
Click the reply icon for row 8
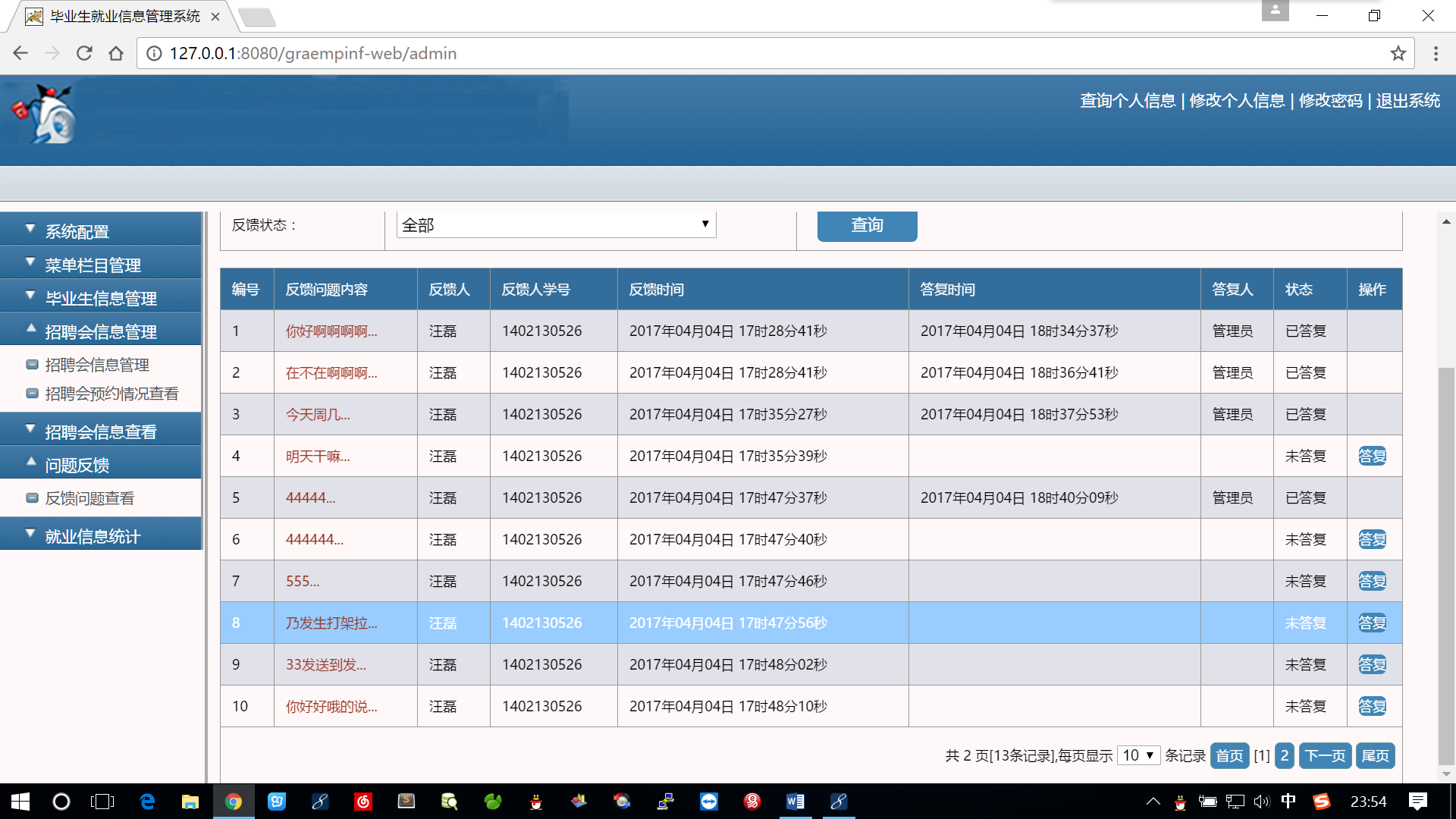click(1372, 623)
